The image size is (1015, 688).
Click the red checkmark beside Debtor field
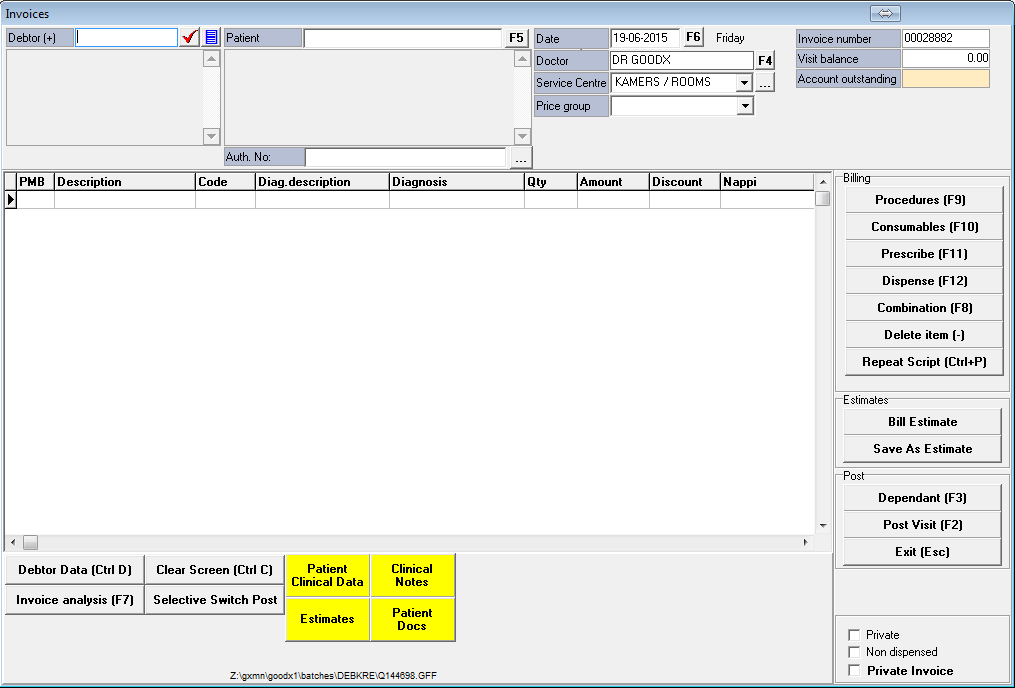[x=190, y=37]
